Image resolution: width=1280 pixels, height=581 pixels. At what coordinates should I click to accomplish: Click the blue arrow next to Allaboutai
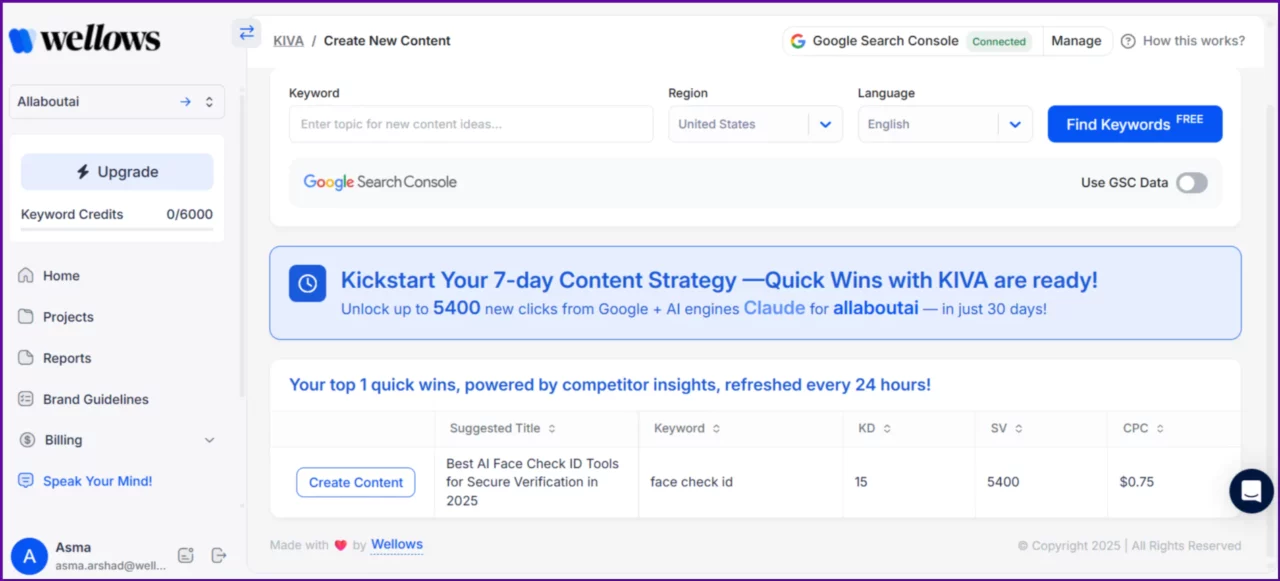185,102
